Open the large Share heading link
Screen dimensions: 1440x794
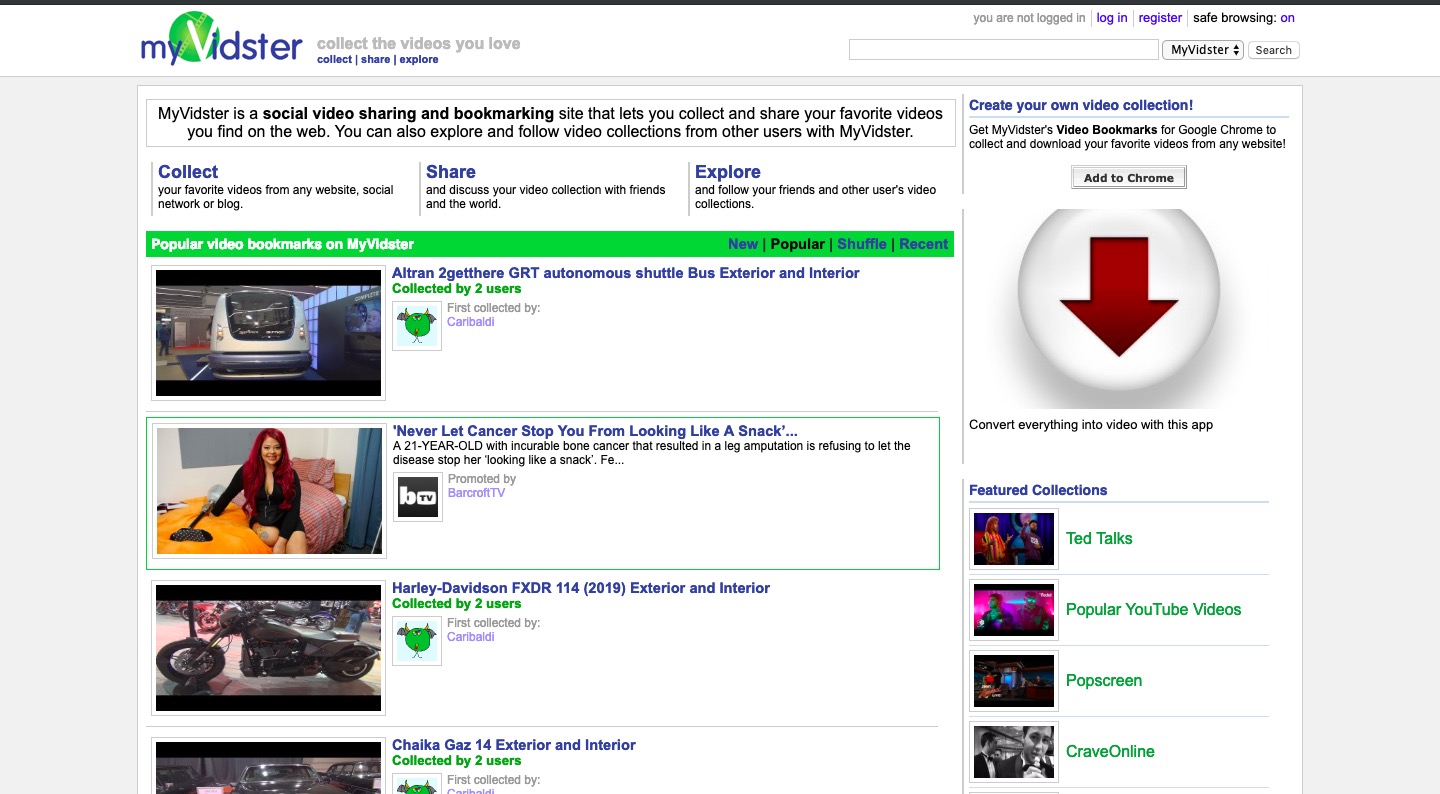tap(451, 172)
